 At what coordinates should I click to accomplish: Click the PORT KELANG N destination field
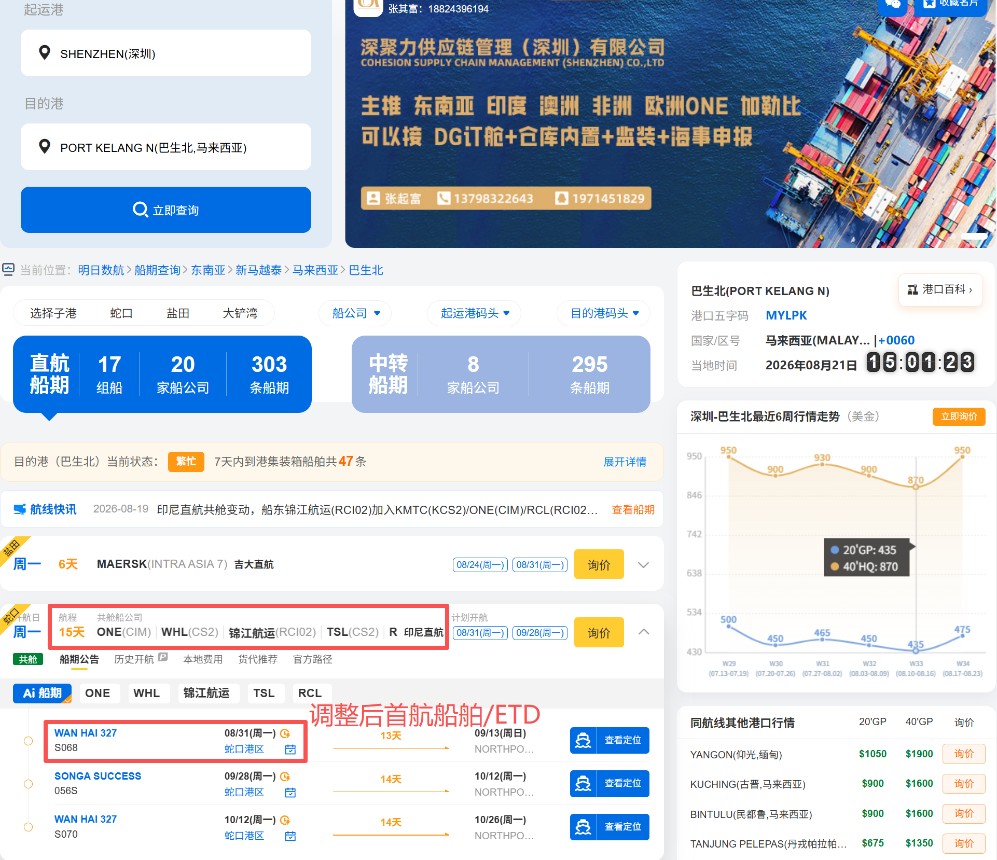pyautogui.click(x=166, y=147)
